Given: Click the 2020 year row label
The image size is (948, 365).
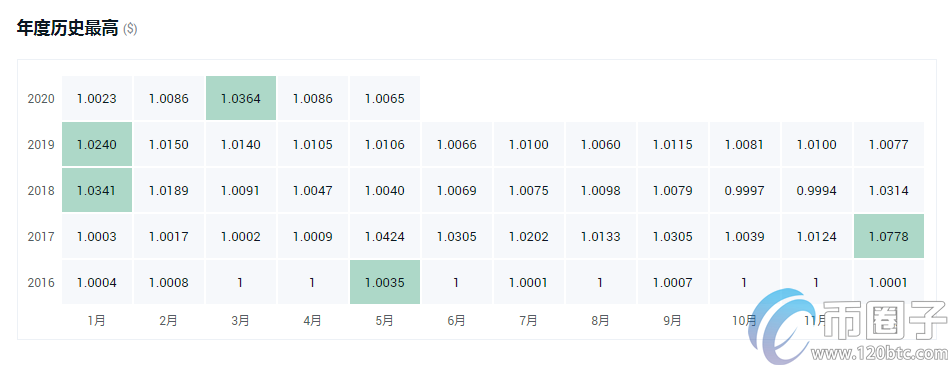Looking at the screenshot, I should 41,99.
